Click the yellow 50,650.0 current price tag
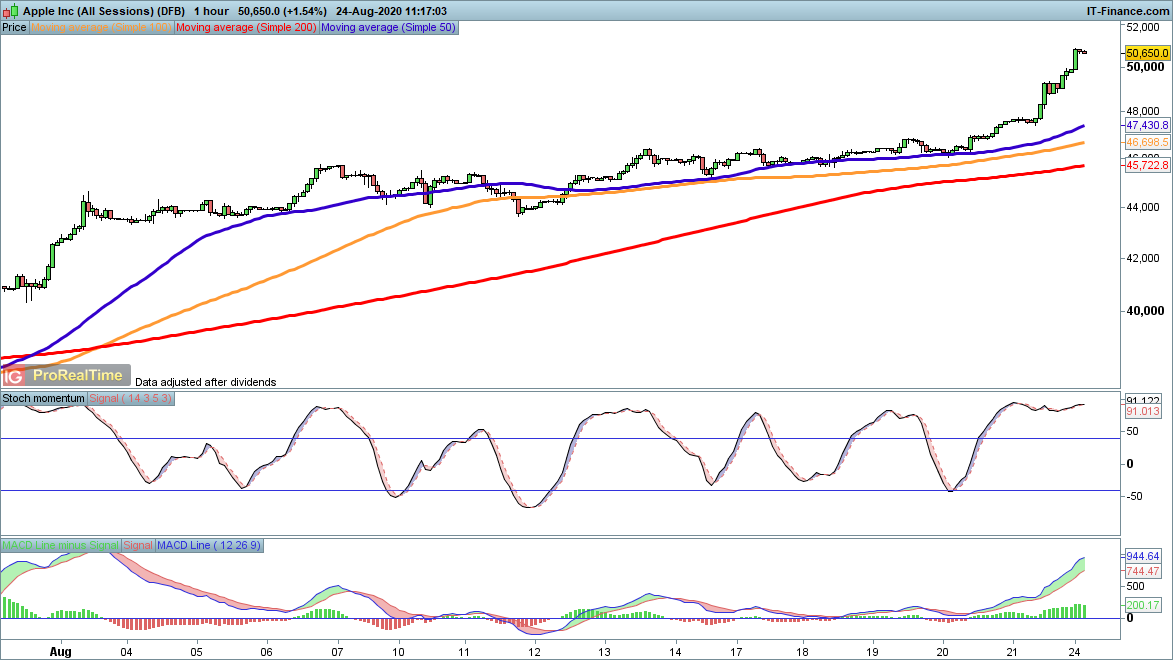 [x=1147, y=53]
